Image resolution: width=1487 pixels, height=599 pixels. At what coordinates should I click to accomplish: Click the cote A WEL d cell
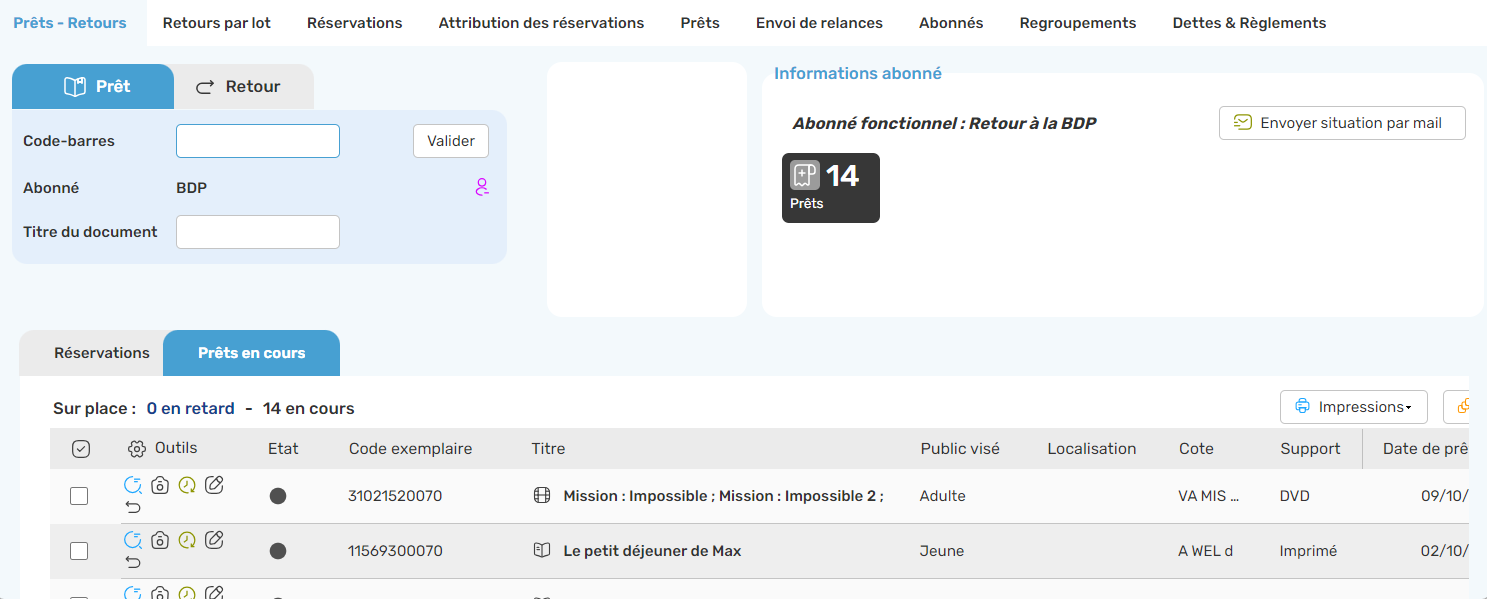click(x=1205, y=551)
